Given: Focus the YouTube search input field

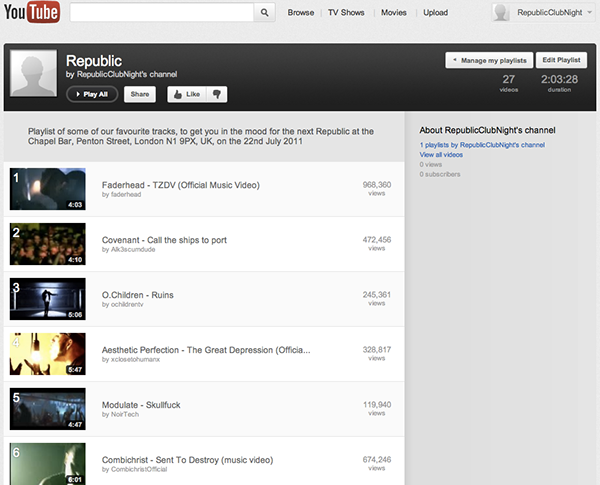Looking at the screenshot, I should [x=162, y=13].
